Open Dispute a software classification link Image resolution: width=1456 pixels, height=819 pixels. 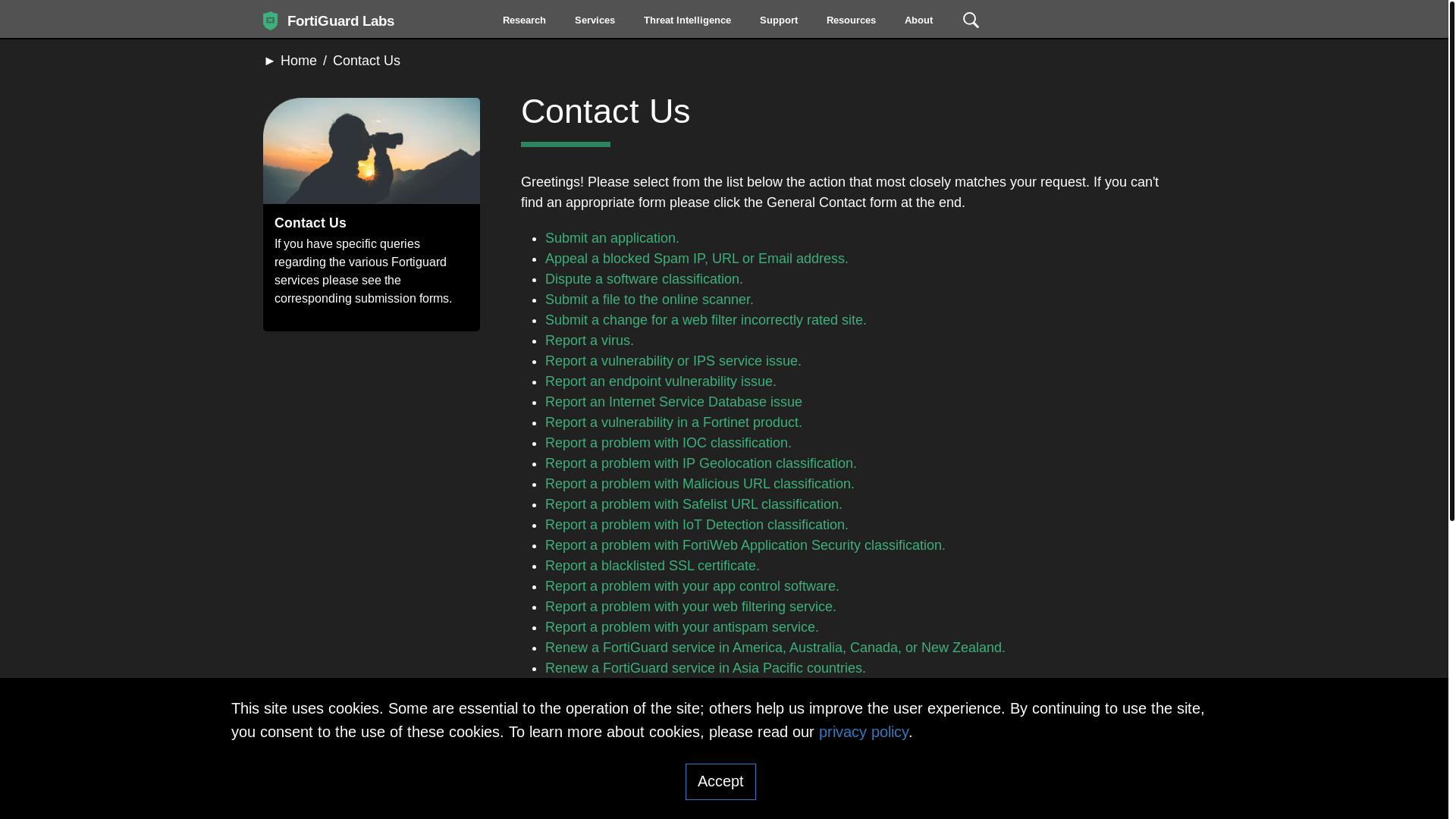(644, 279)
